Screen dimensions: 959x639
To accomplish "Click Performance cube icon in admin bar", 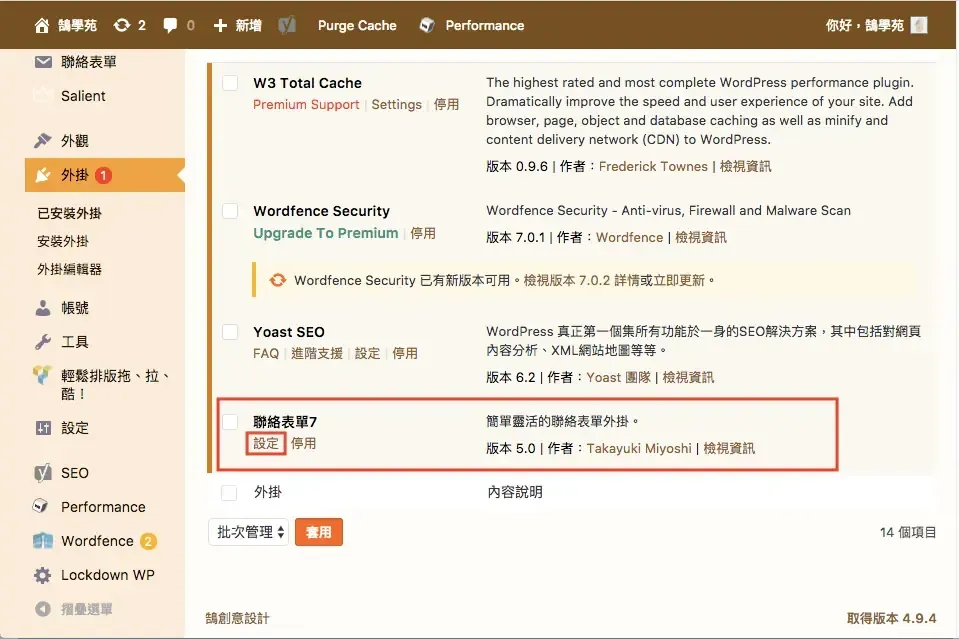I will [x=427, y=25].
